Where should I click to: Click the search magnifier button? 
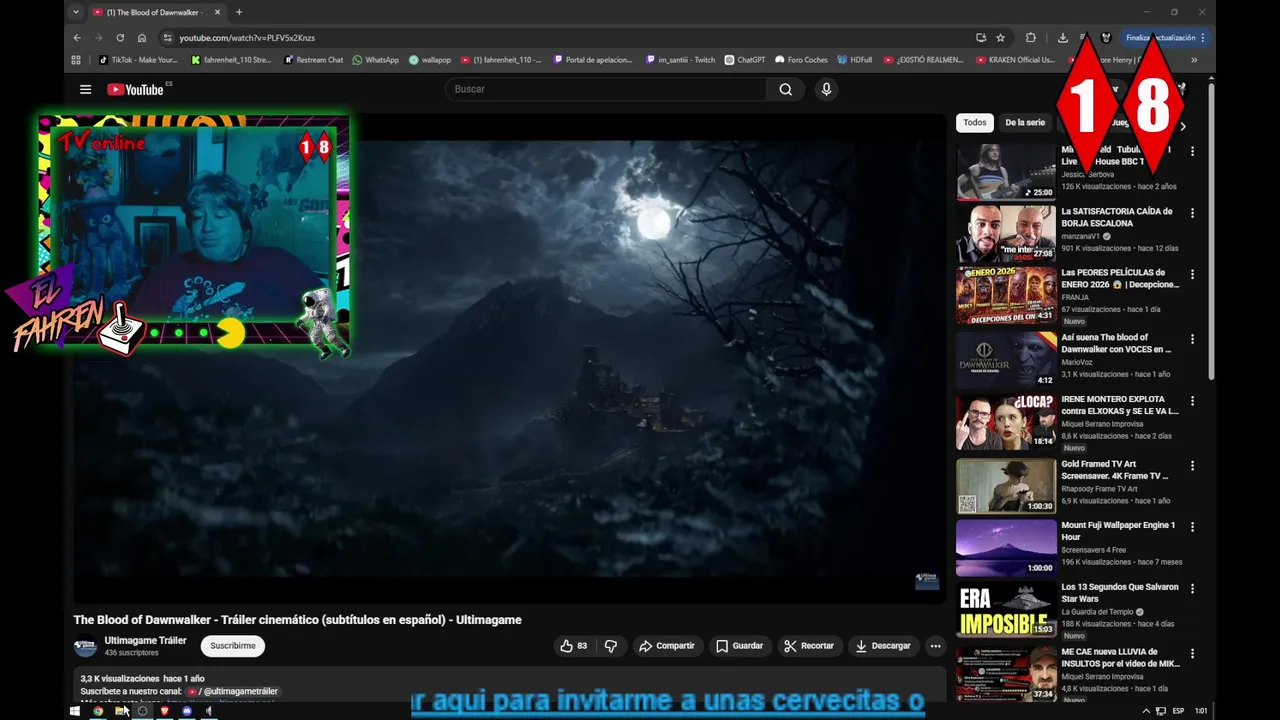point(786,89)
